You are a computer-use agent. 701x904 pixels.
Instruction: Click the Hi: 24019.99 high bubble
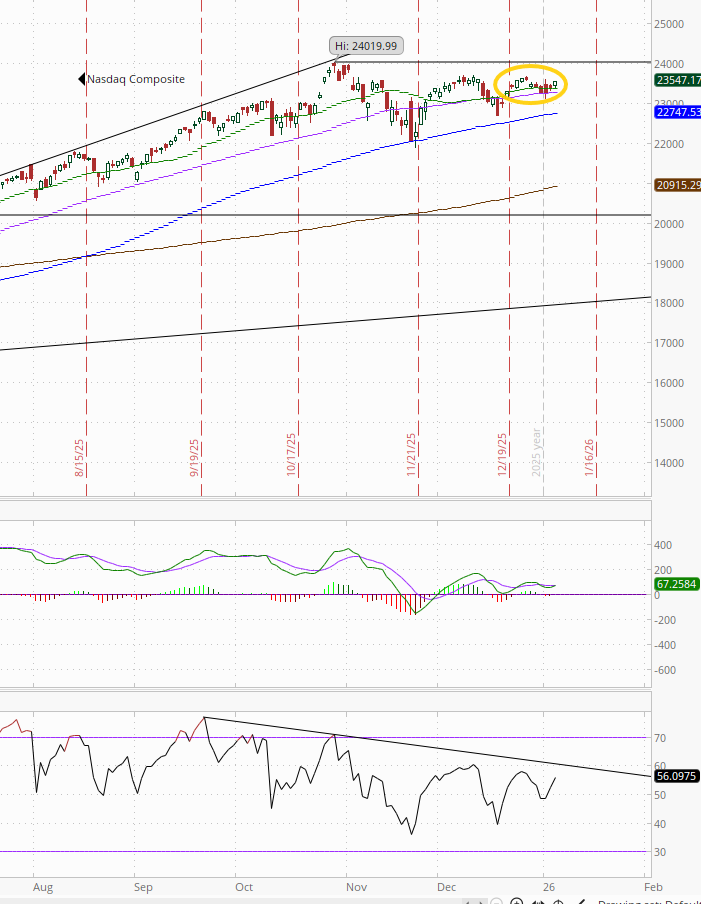pyautogui.click(x=366, y=46)
